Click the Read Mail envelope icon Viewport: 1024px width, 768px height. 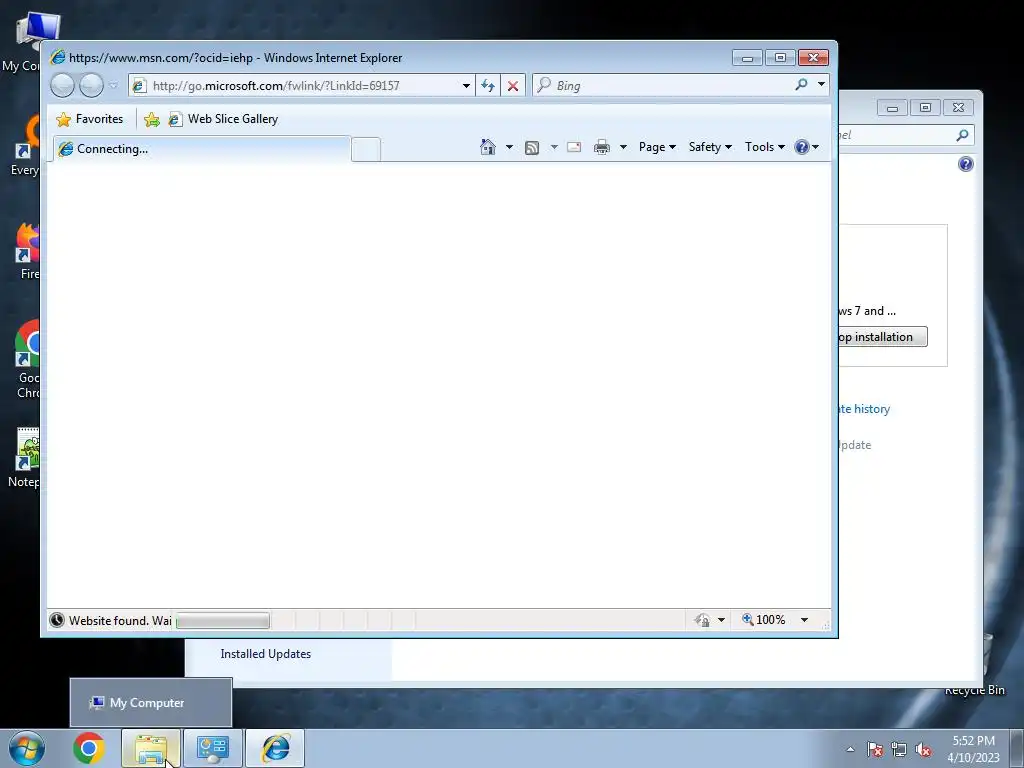click(x=574, y=147)
